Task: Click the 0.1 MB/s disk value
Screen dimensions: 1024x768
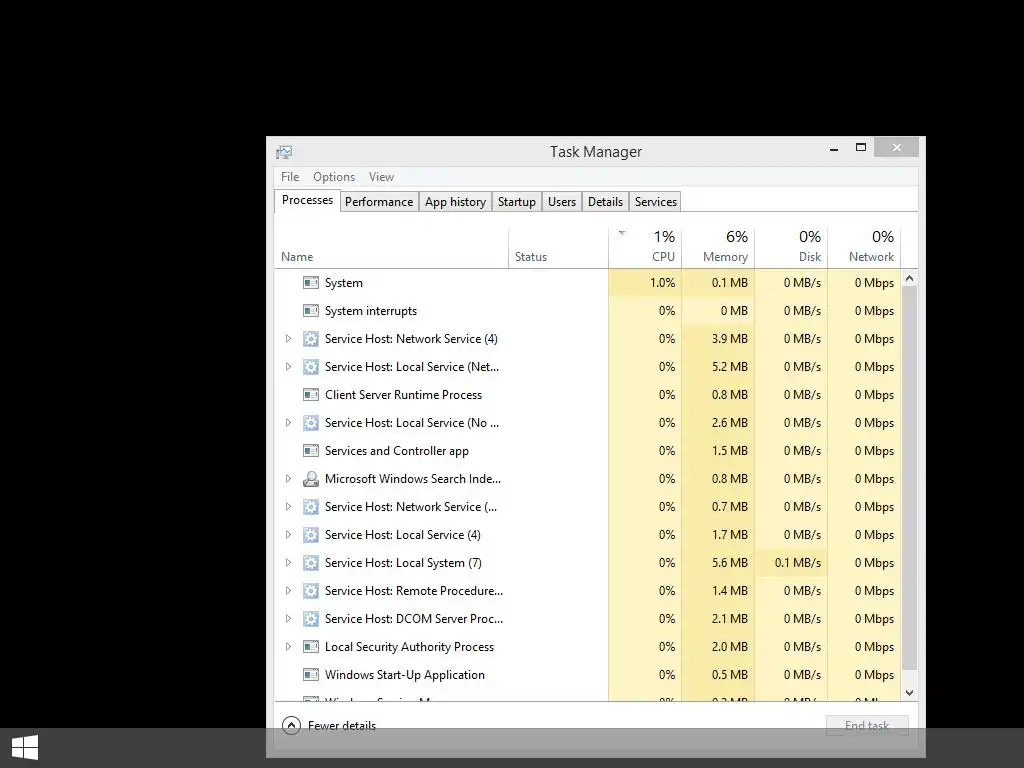Action: [797, 563]
